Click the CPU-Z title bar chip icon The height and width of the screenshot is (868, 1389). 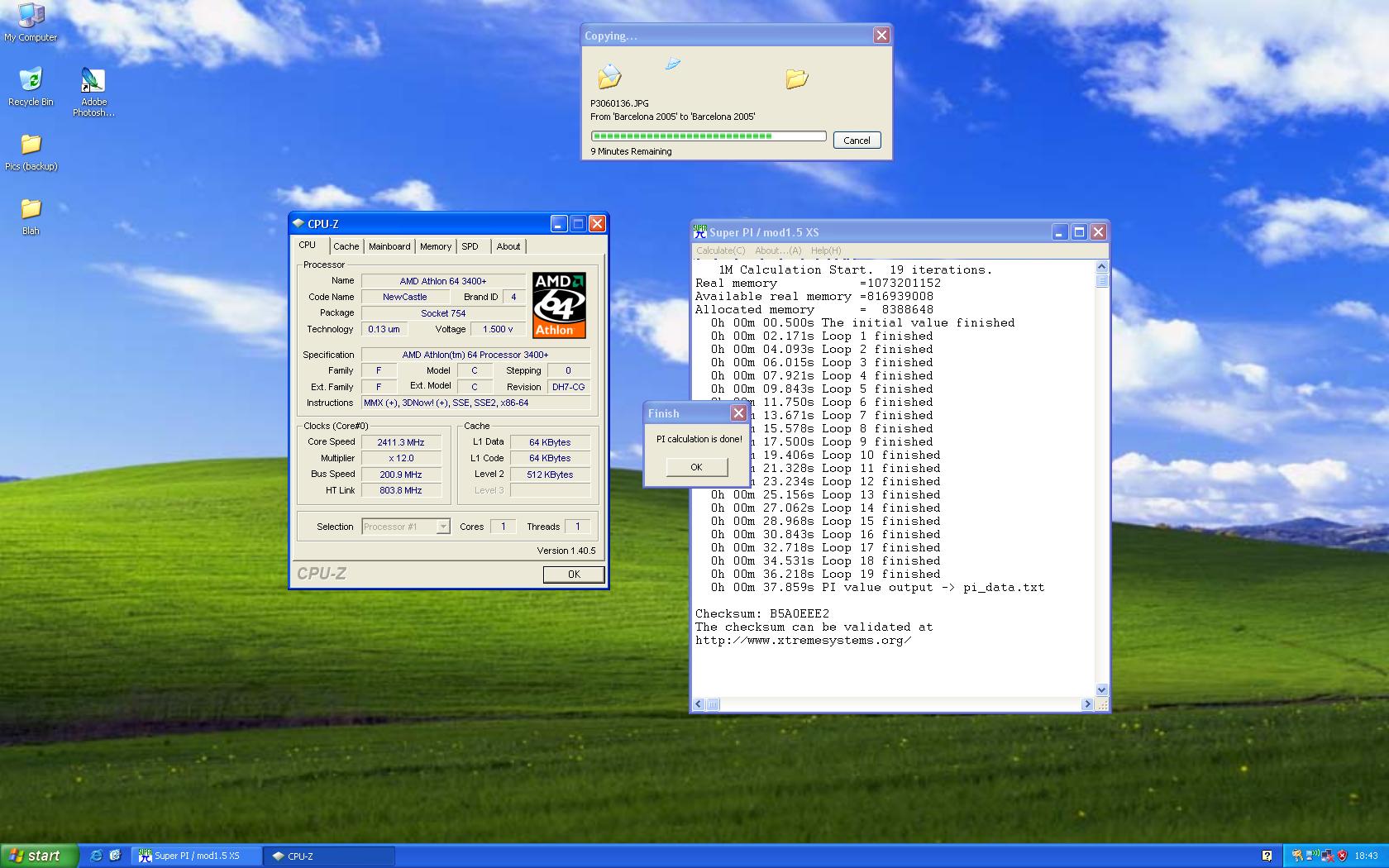point(298,223)
